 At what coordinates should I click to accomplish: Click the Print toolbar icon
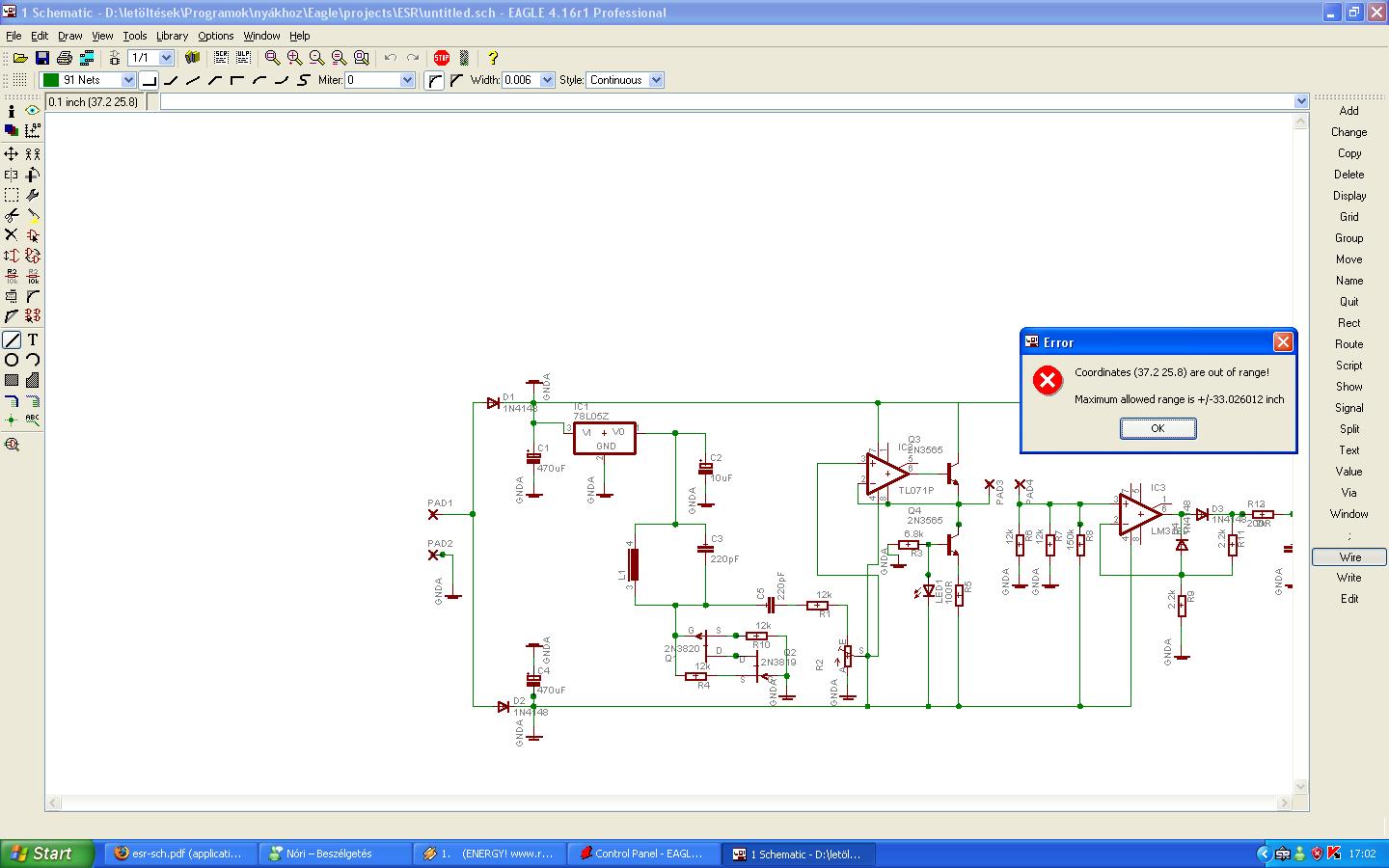(x=65, y=58)
